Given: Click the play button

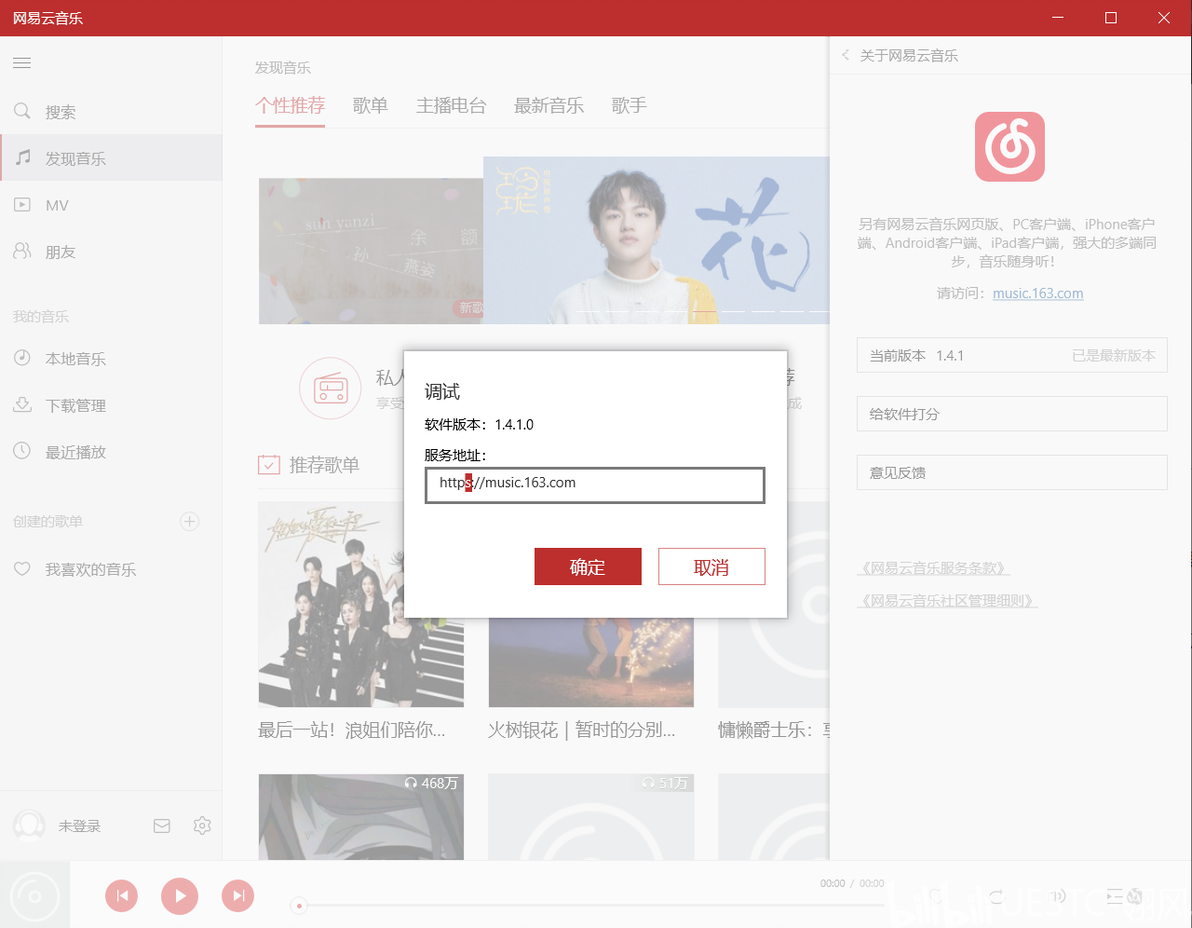Looking at the screenshot, I should pyautogui.click(x=179, y=895).
